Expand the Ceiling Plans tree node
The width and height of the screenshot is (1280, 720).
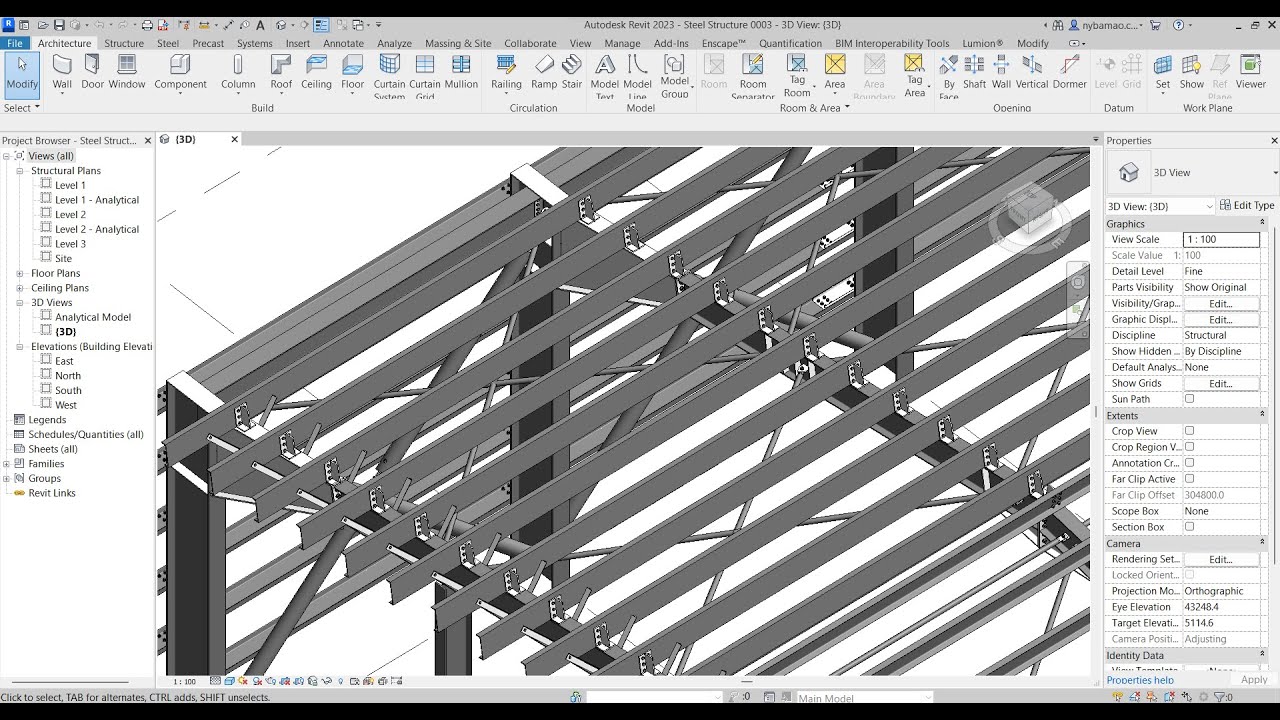(19, 288)
